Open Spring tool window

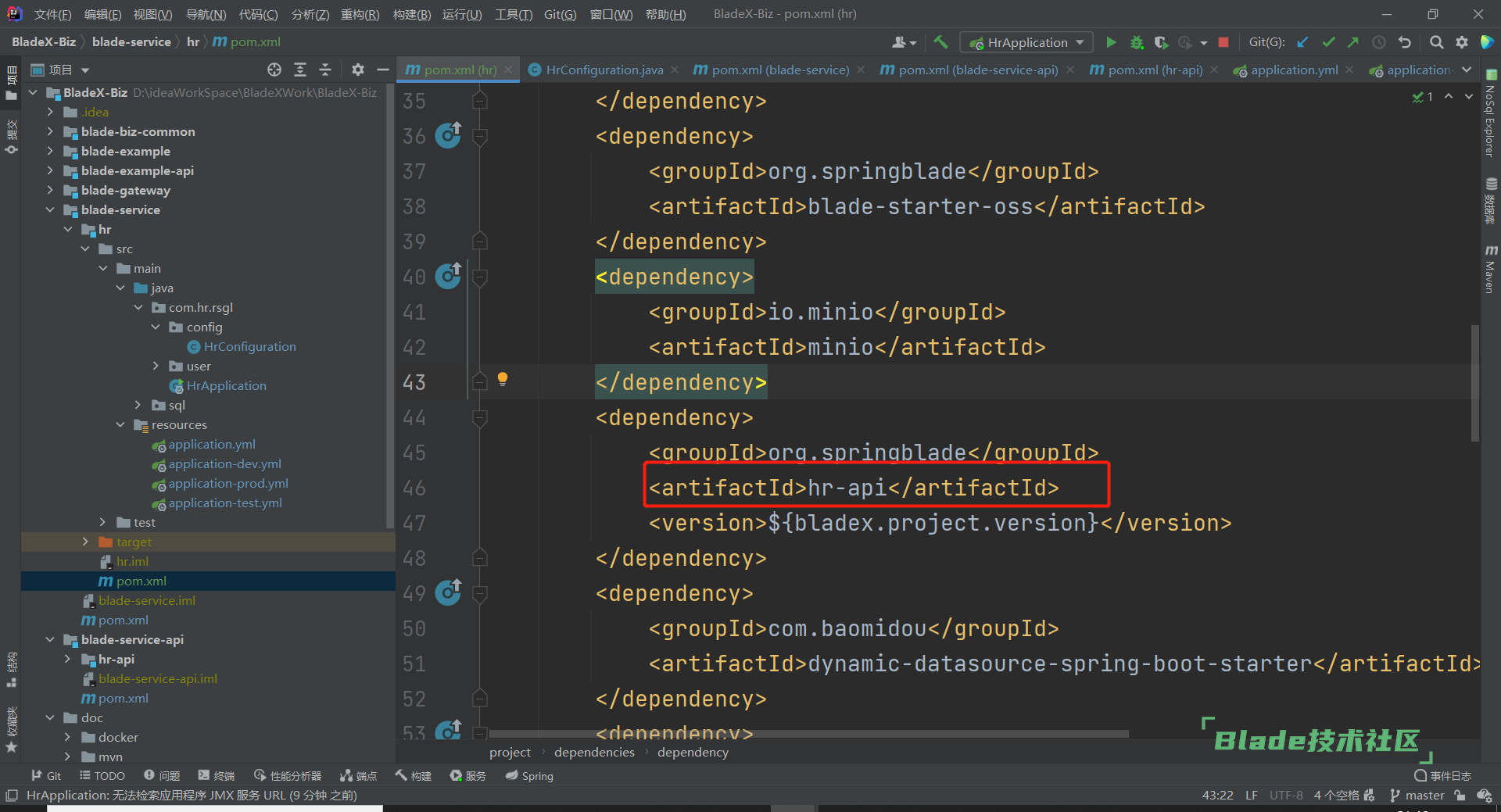(x=529, y=775)
